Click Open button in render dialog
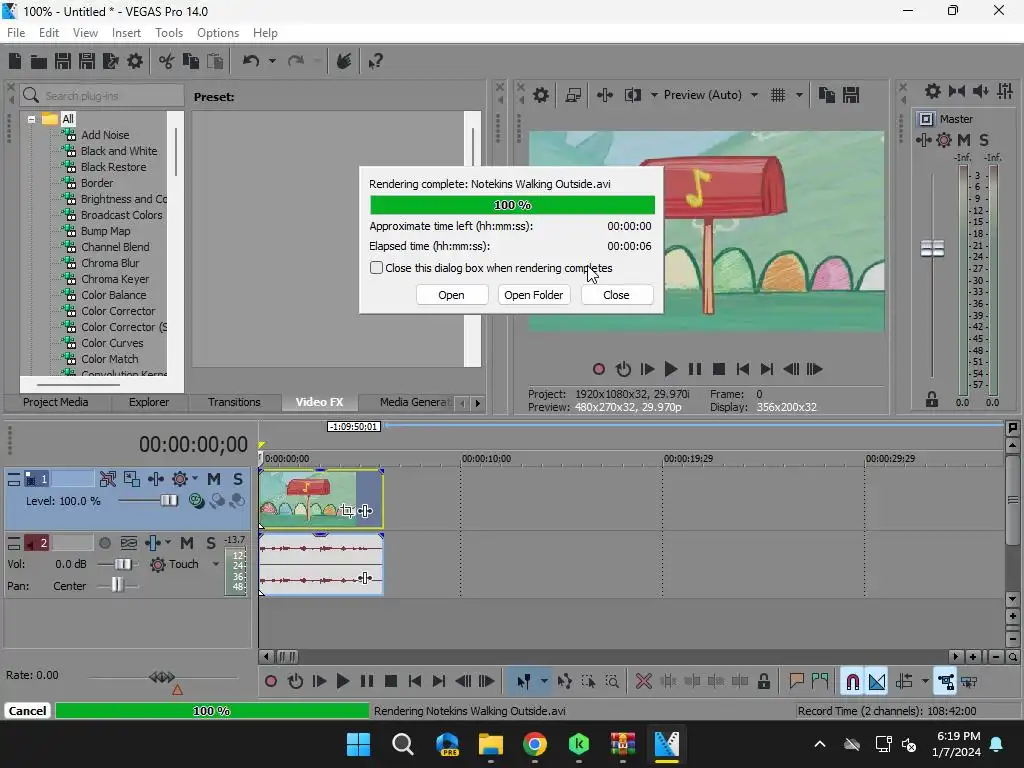The width and height of the screenshot is (1024, 768). click(x=451, y=295)
